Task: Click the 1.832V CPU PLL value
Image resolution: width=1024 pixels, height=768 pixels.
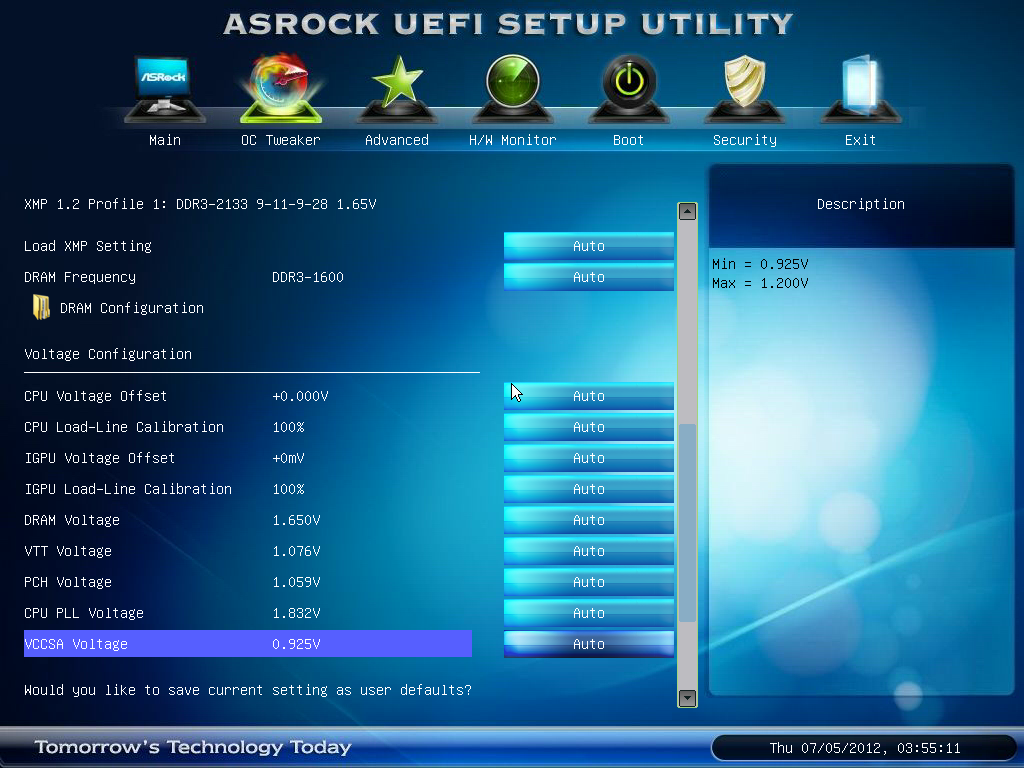Action: click(296, 613)
